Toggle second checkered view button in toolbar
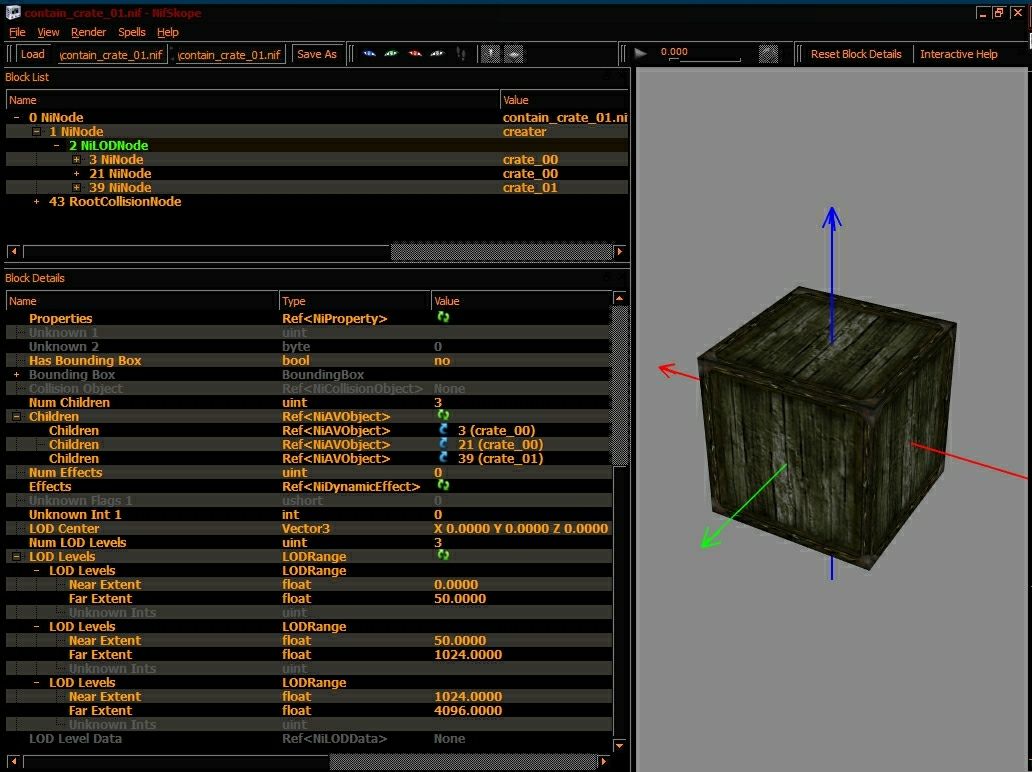This screenshot has height=772, width=1032. click(x=514, y=54)
